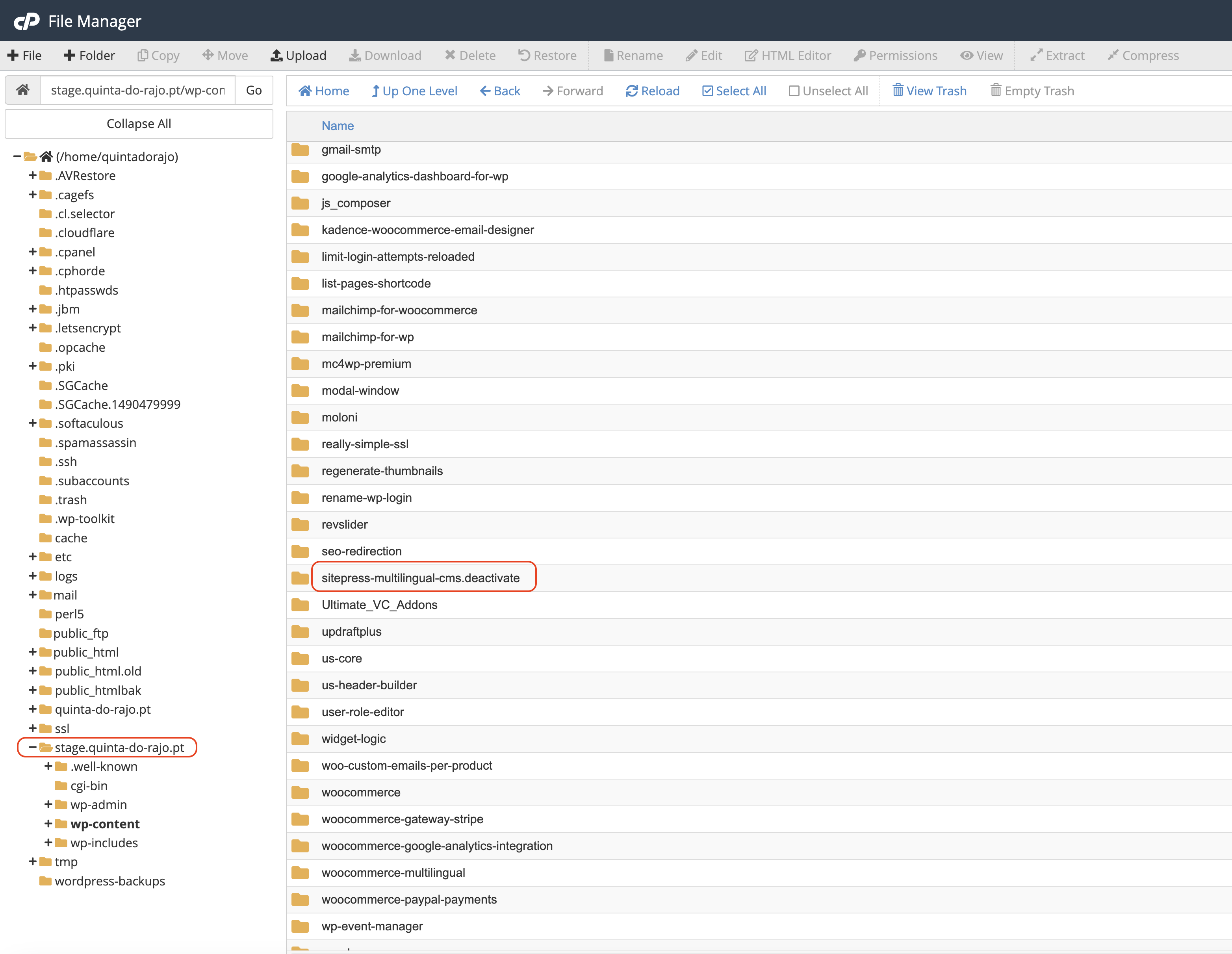The width and height of the screenshot is (1232, 954).
Task: Select wordpress-backups in the tree
Action: point(109,881)
